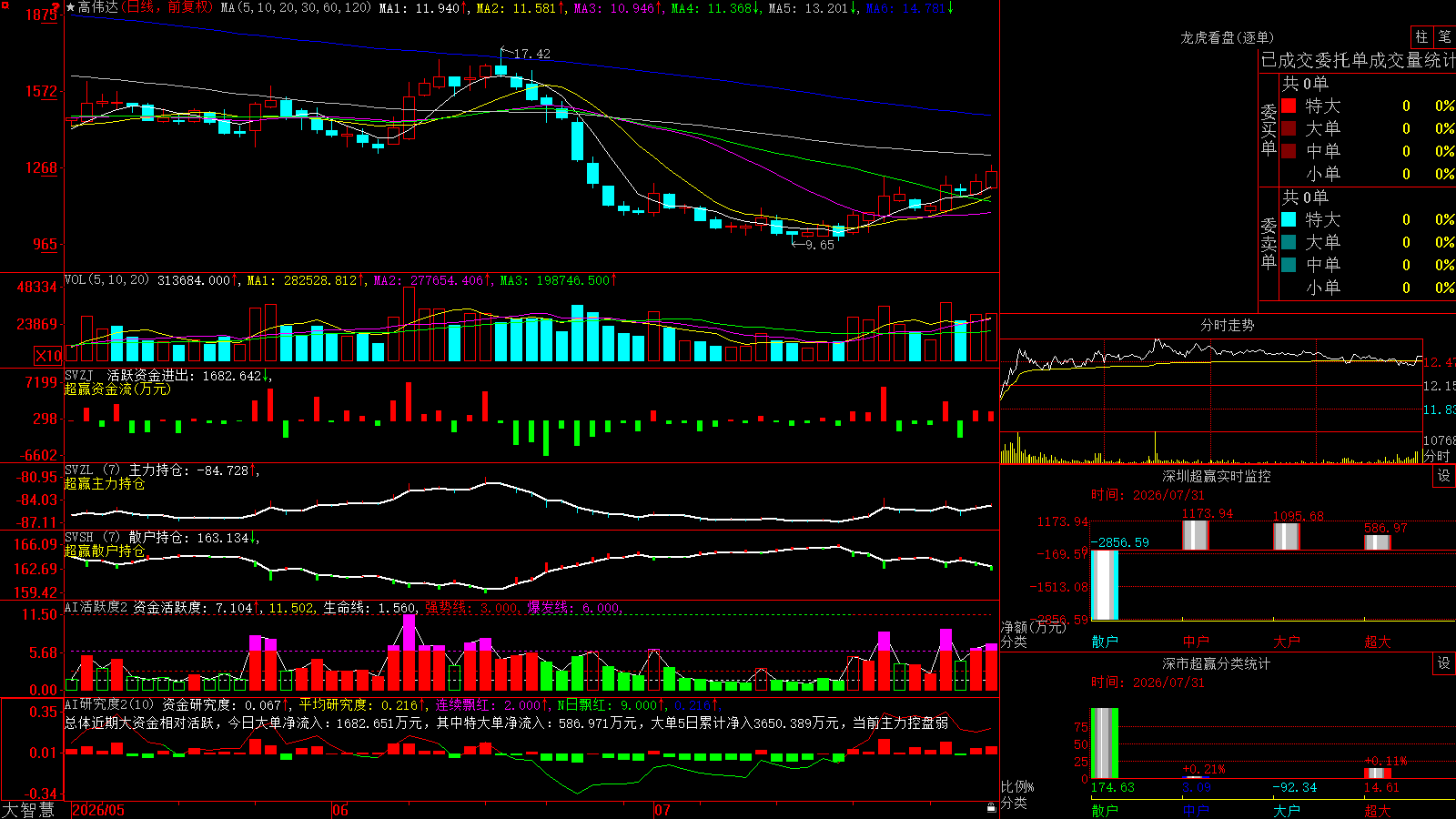The image size is (1456, 819).
Task: Select the 1173.94 中户 bar in 实时监控
Action: 1196,535
